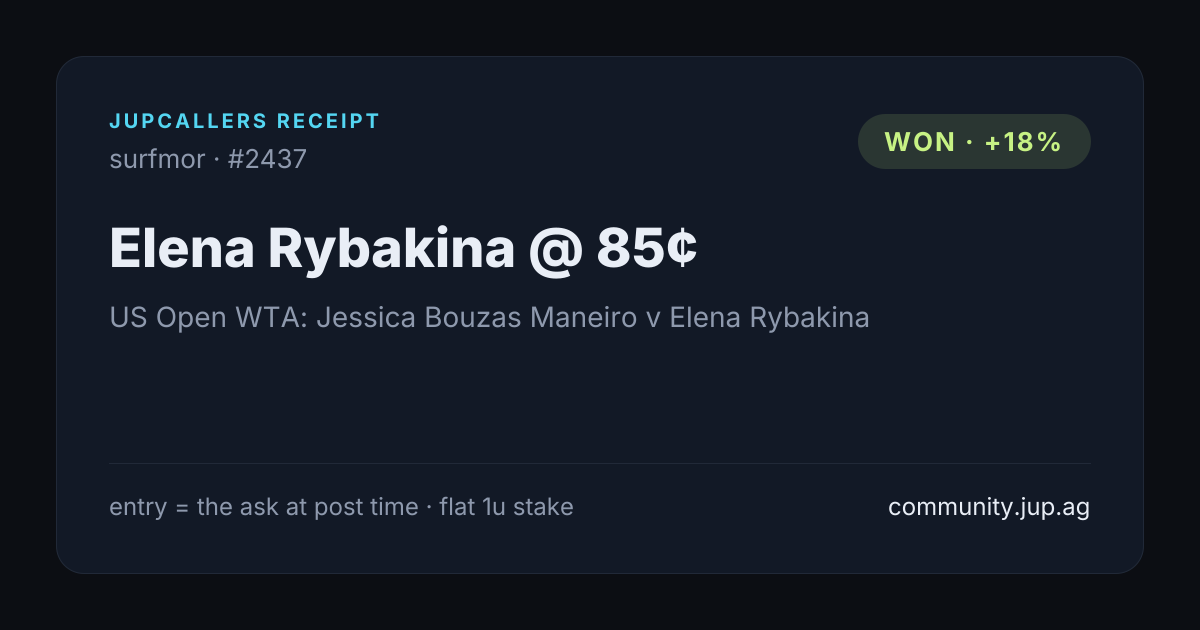Image resolution: width=1200 pixels, height=630 pixels.
Task: Click the WON +18% result badge
Action: pos(974,141)
